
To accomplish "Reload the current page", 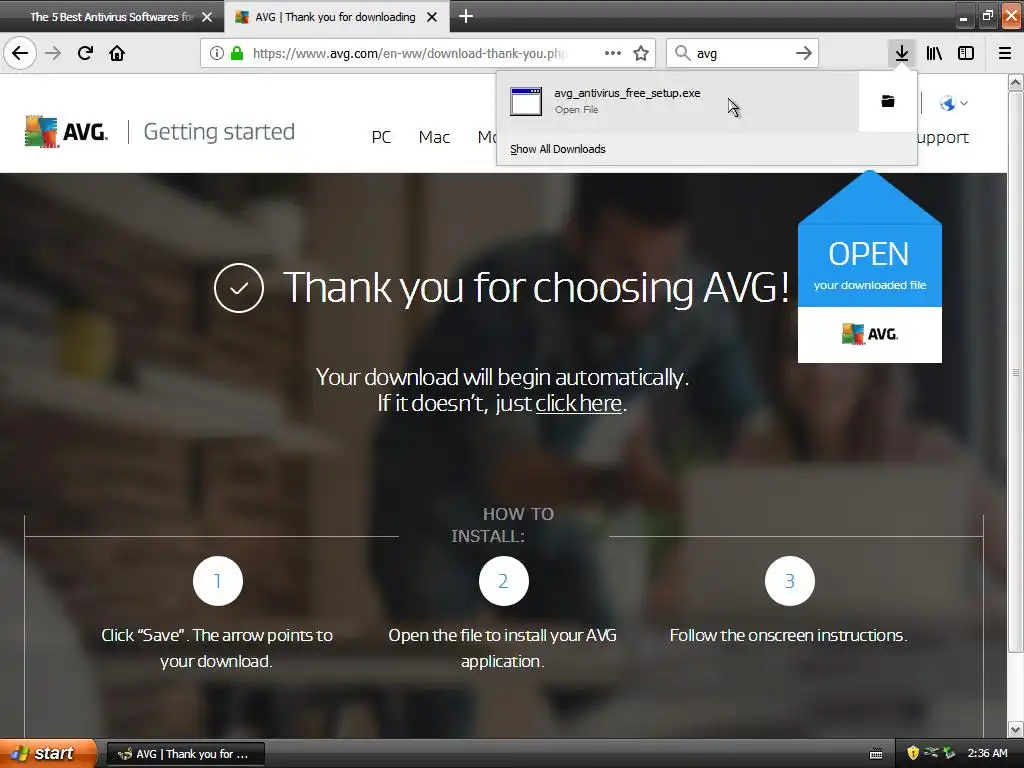I will click(85, 53).
